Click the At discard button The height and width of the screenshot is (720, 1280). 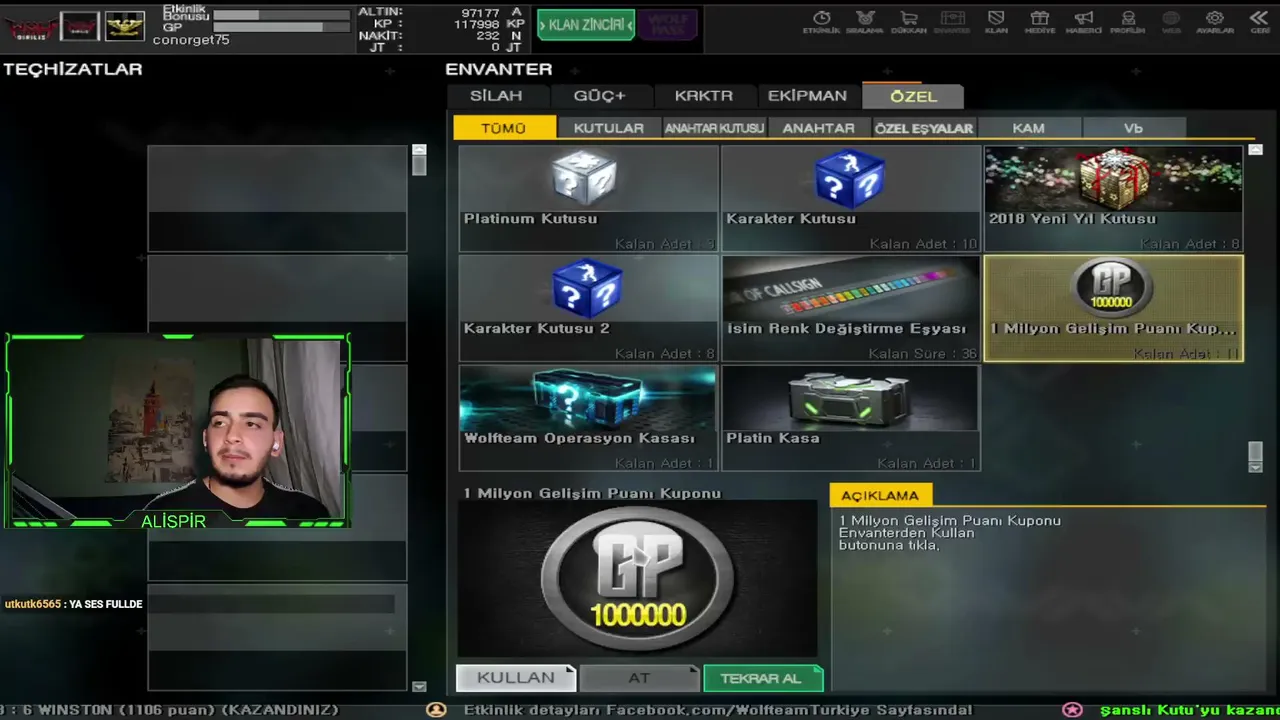(x=639, y=678)
